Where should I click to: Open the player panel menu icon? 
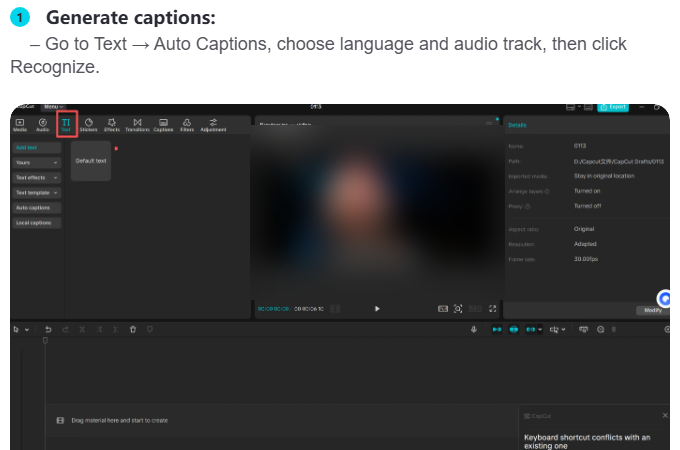489,124
